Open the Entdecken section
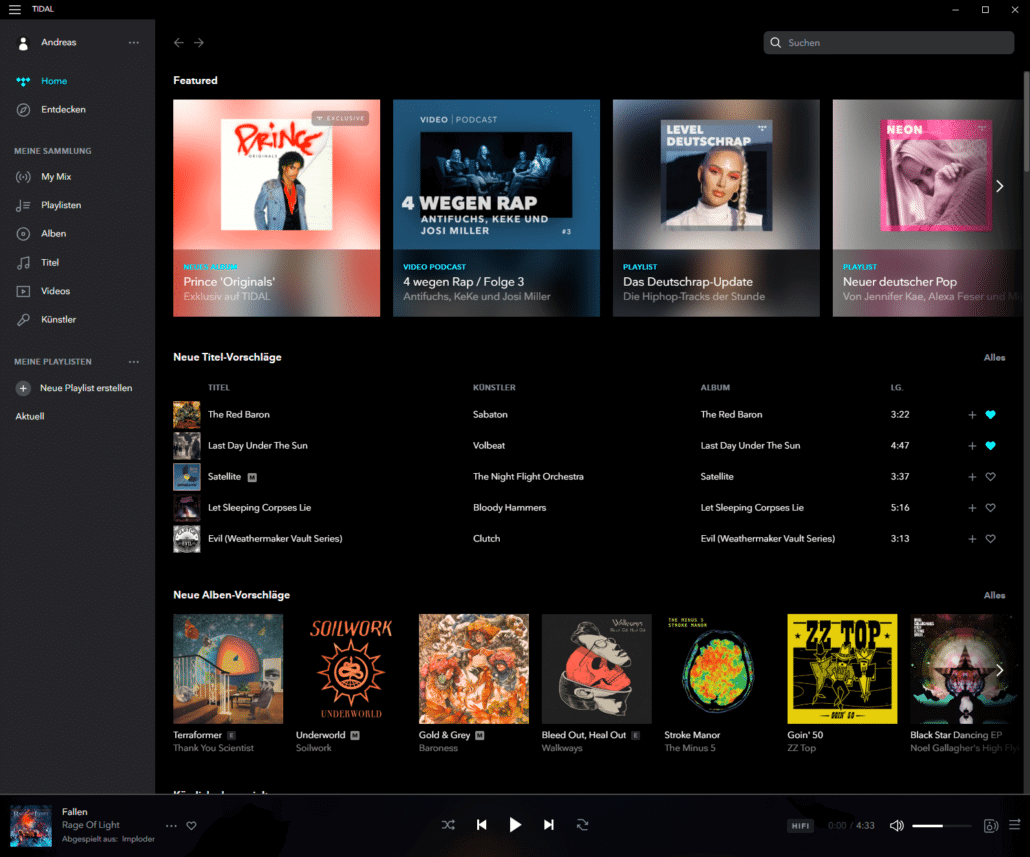The image size is (1030, 857). [63, 110]
